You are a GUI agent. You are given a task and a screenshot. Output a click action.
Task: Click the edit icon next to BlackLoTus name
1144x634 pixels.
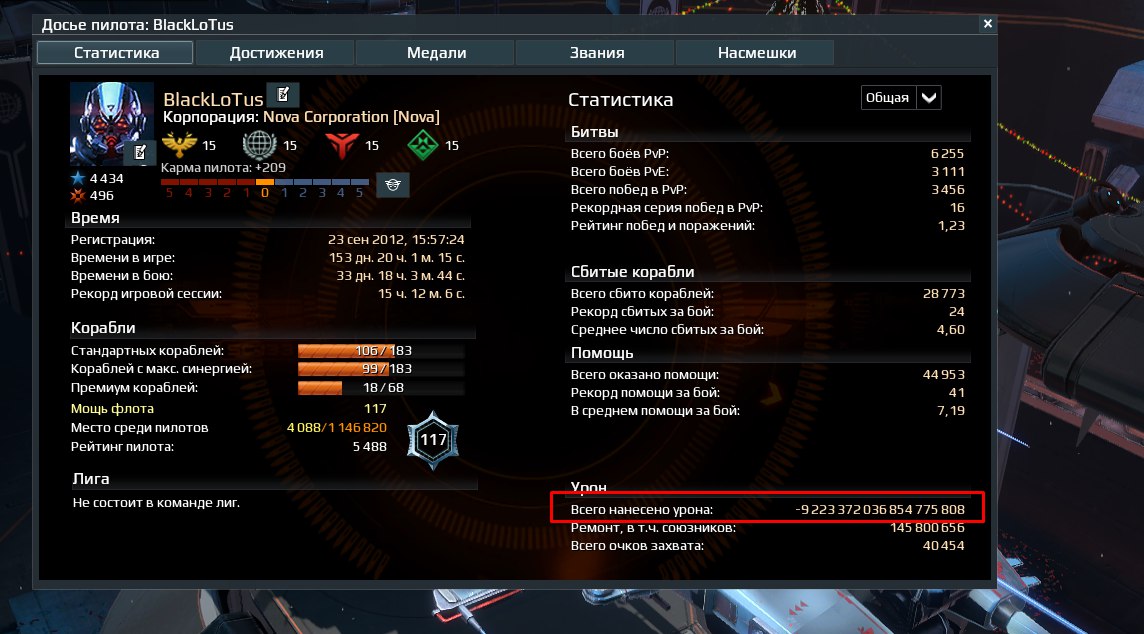[283, 95]
